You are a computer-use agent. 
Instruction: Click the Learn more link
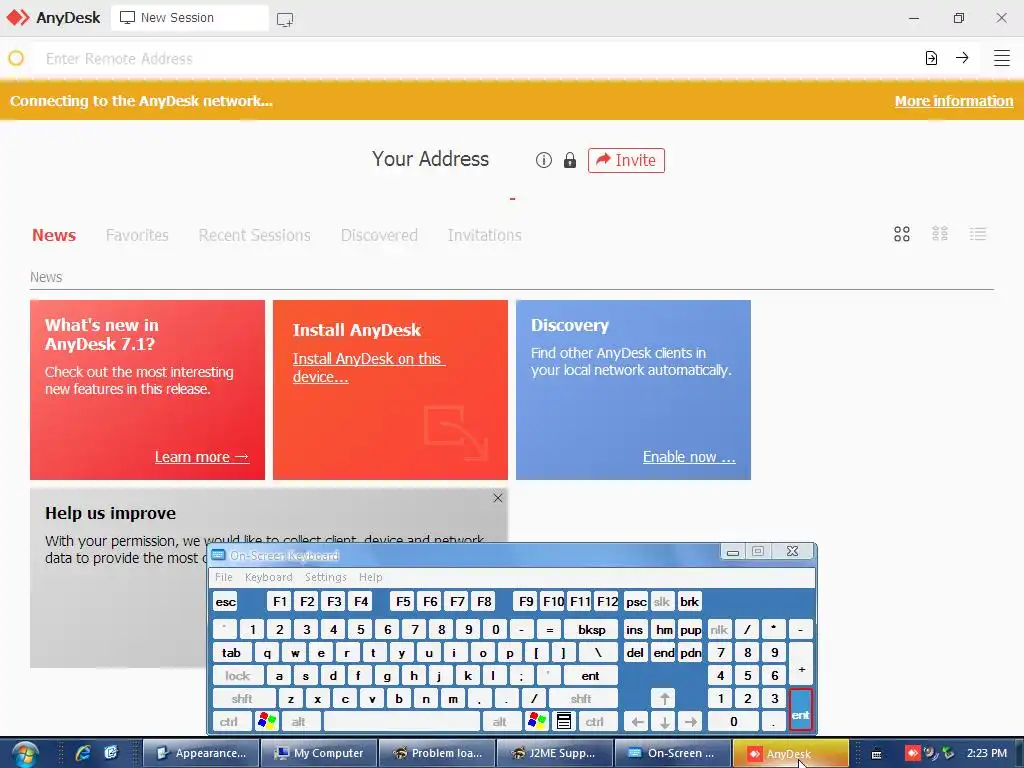[x=202, y=457]
